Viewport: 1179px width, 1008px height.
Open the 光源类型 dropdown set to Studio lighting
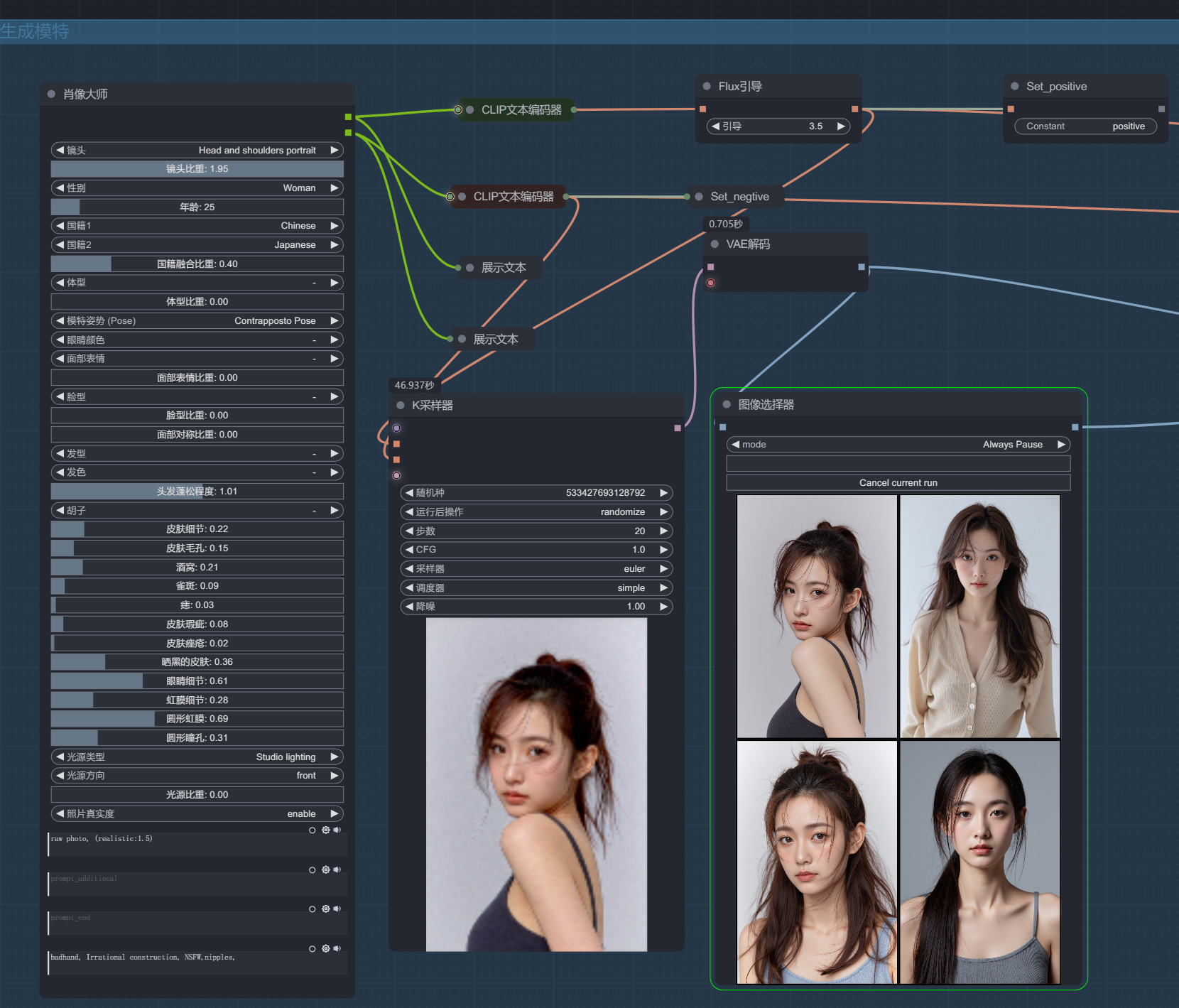(197, 757)
